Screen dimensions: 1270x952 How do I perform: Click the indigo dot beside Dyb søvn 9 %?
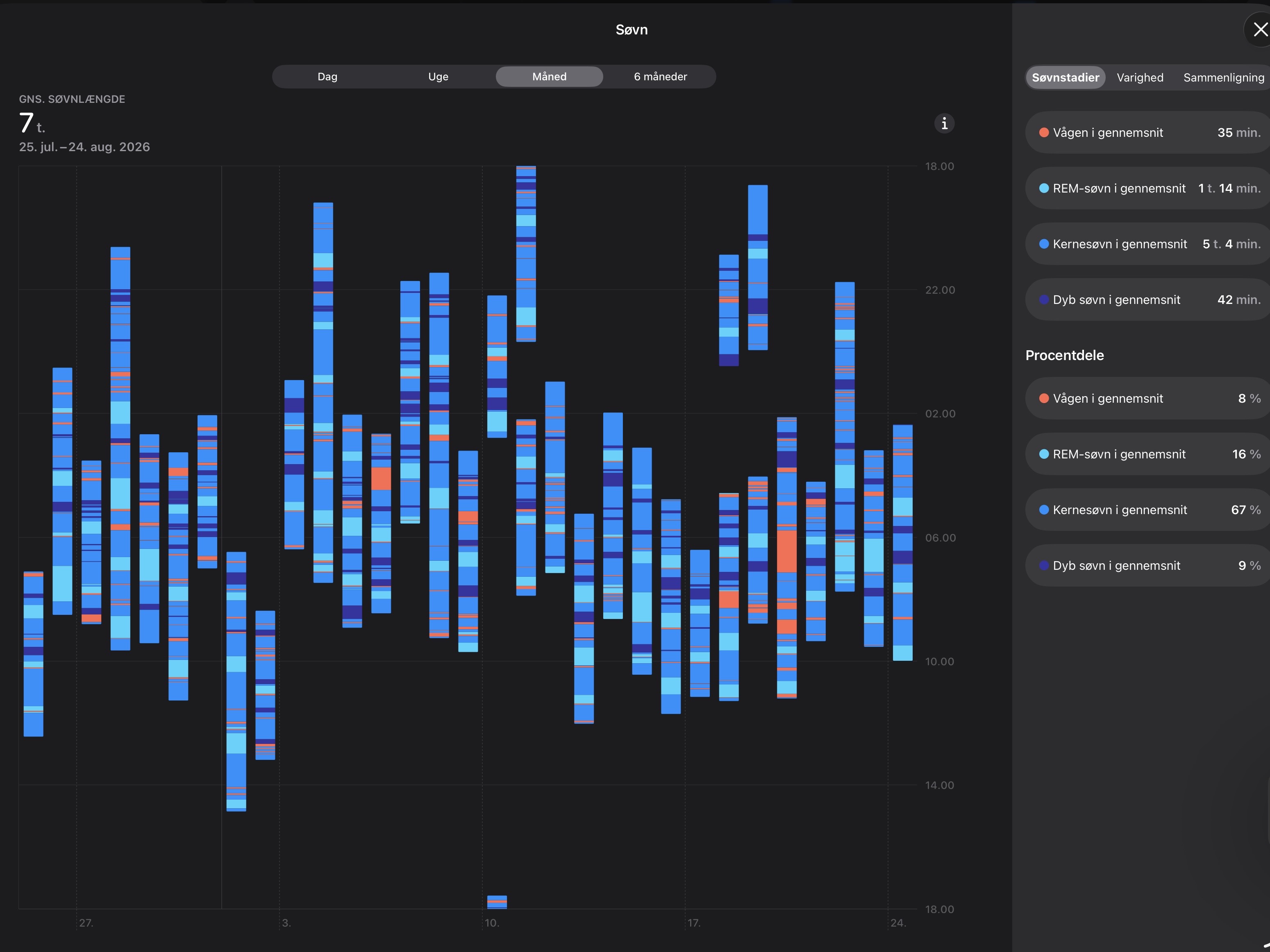pos(1044,565)
